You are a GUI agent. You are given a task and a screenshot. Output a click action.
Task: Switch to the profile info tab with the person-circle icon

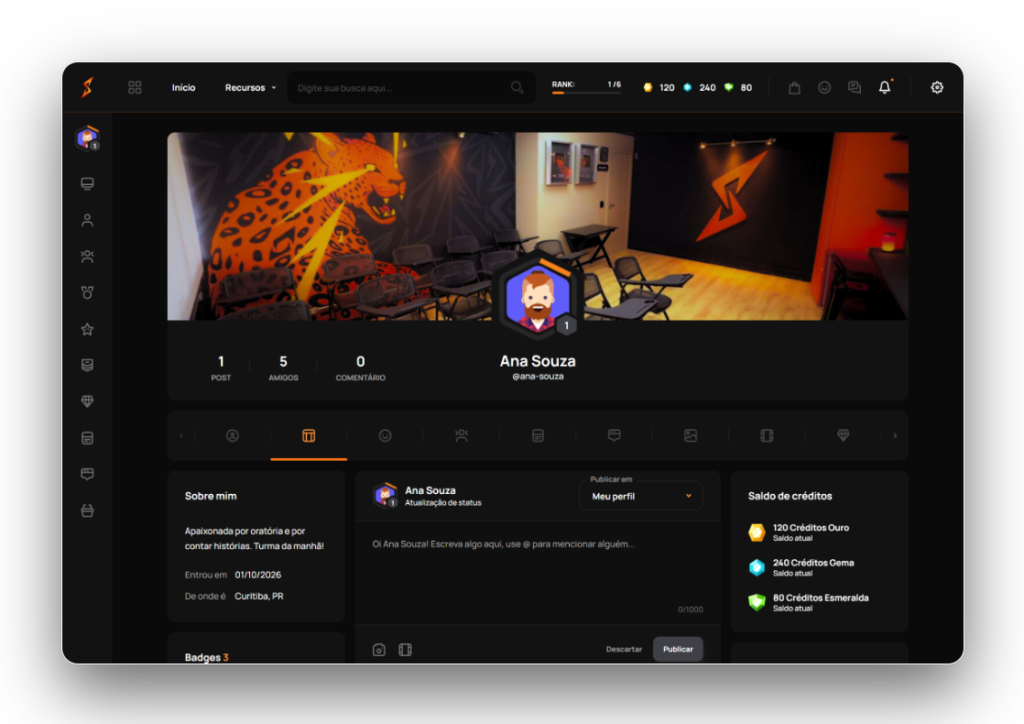tap(232, 435)
